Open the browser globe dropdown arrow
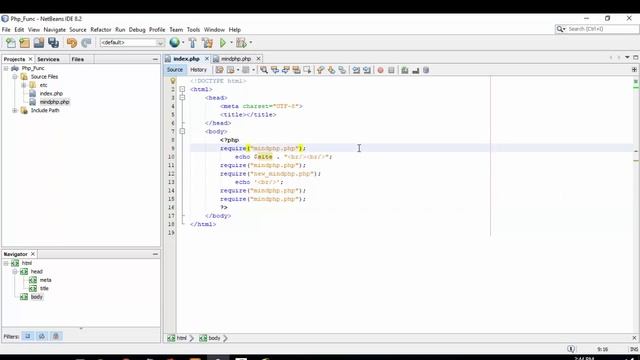This screenshot has width=640, height=360. click(182, 42)
